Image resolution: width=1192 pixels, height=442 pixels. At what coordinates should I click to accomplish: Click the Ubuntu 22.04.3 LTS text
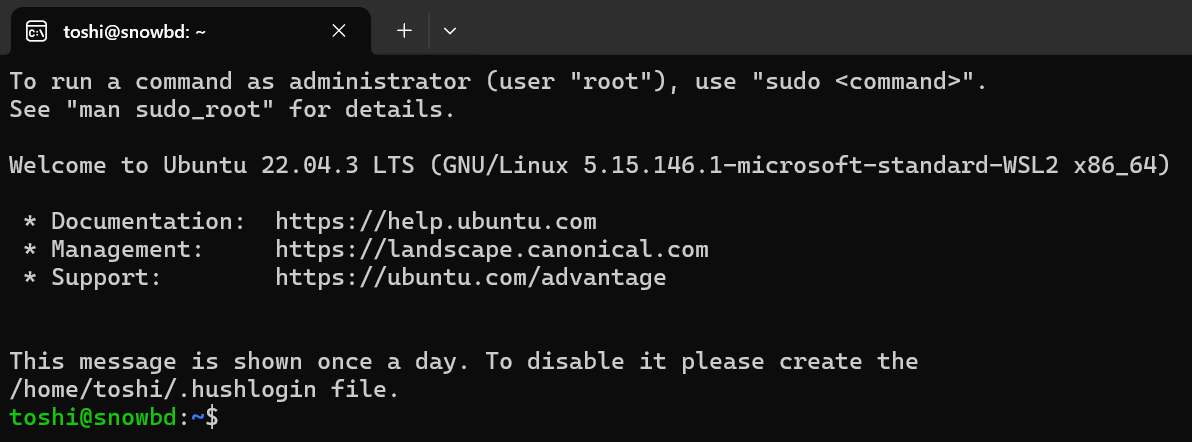click(x=289, y=166)
